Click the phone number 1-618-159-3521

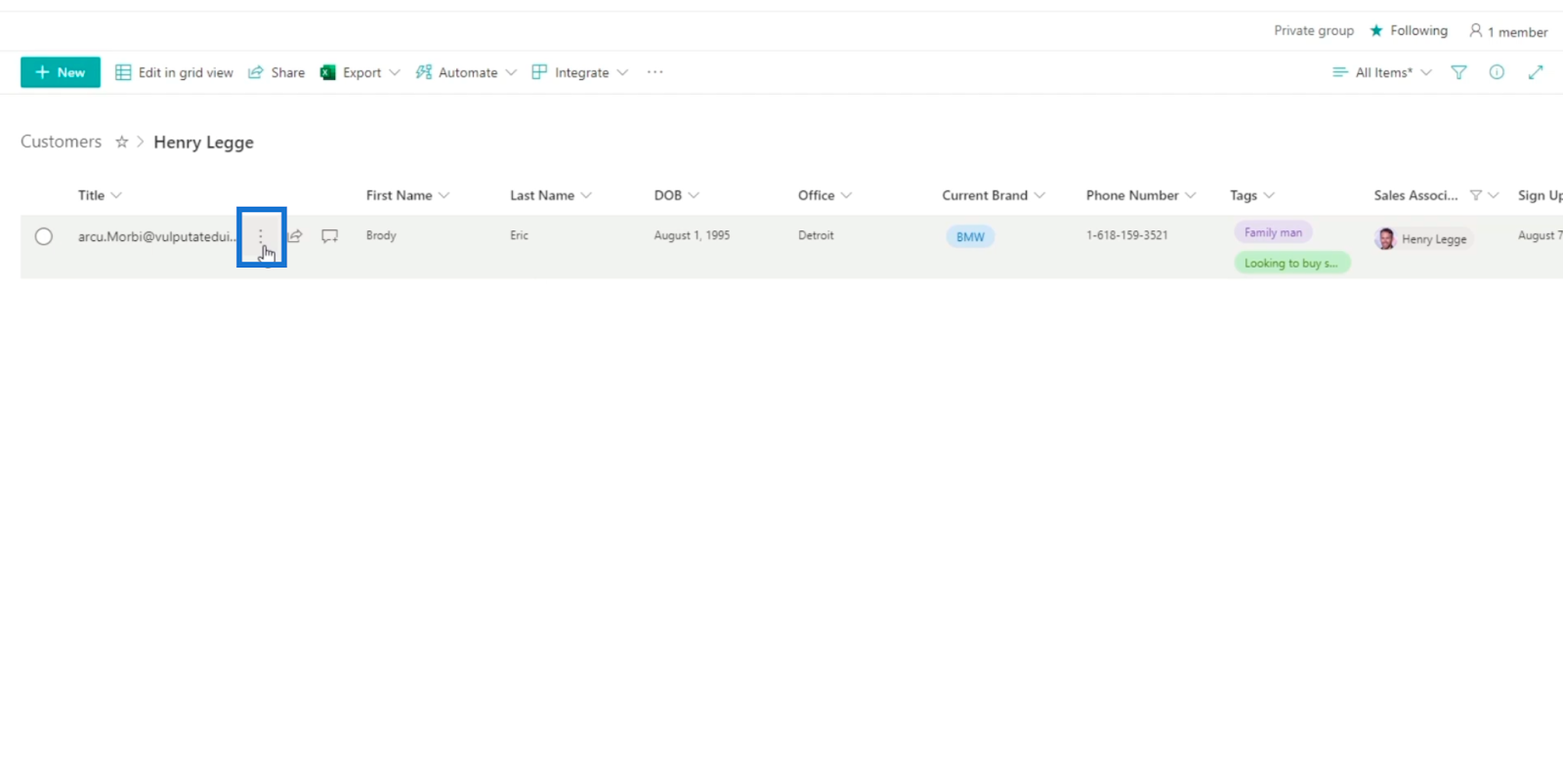(1126, 235)
